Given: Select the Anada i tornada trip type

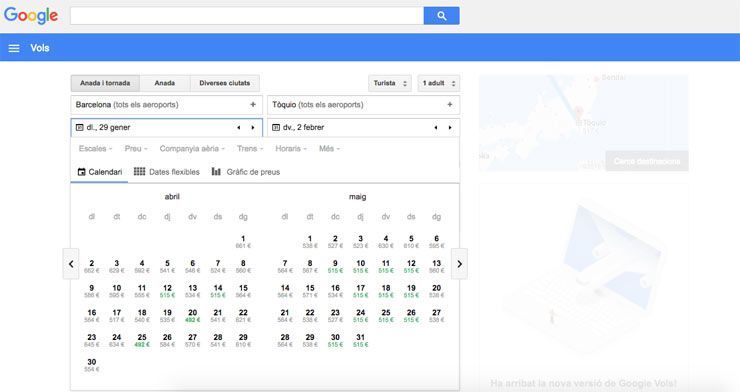Looking at the screenshot, I should [x=105, y=83].
